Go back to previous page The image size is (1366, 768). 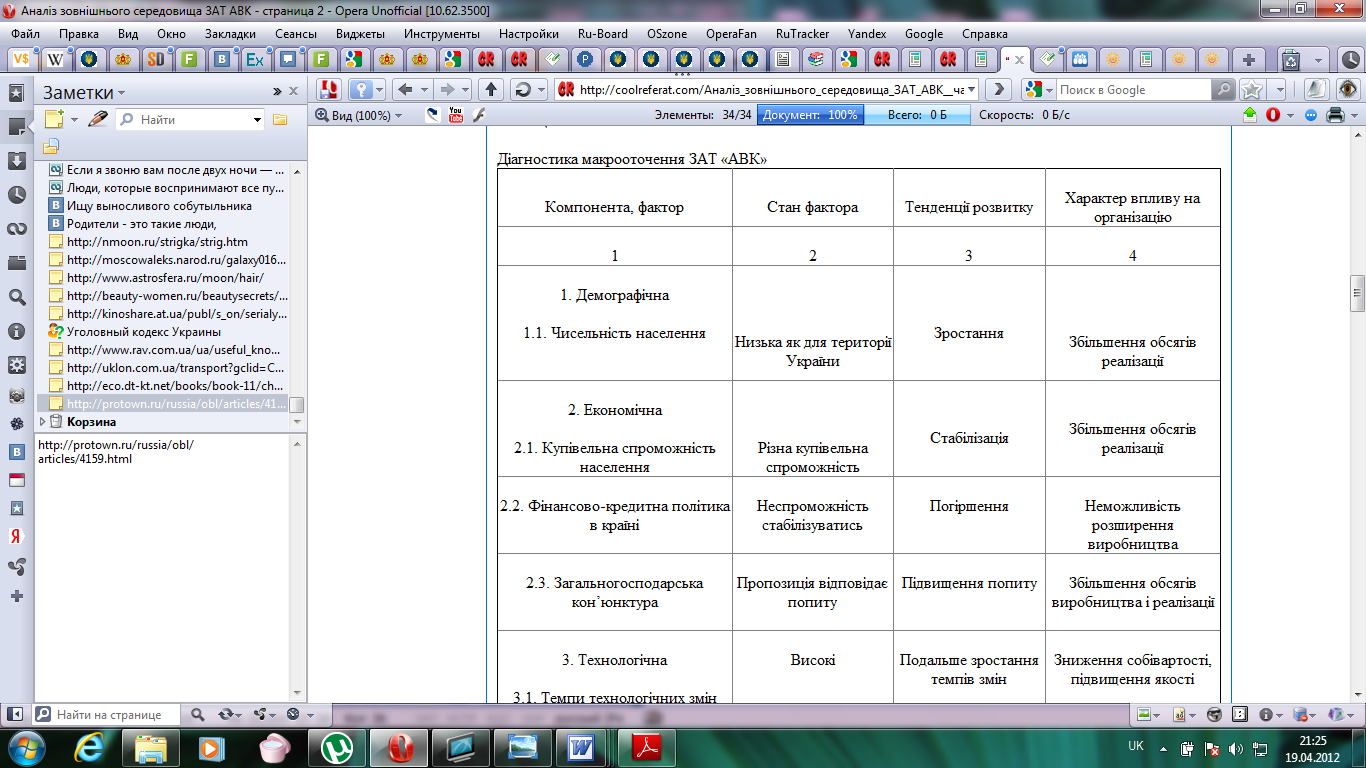click(x=405, y=89)
